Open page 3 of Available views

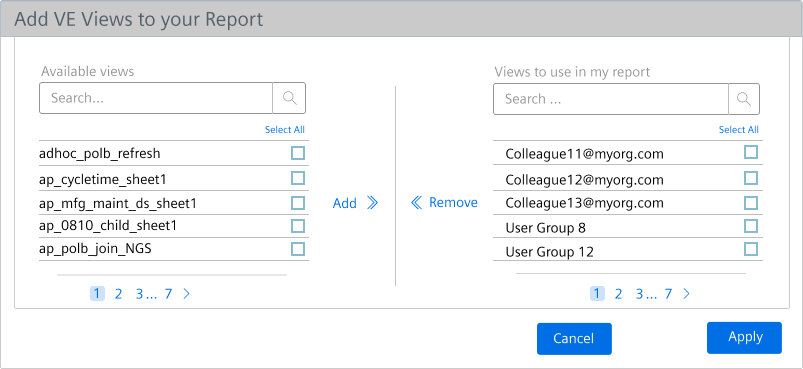[x=139, y=294]
